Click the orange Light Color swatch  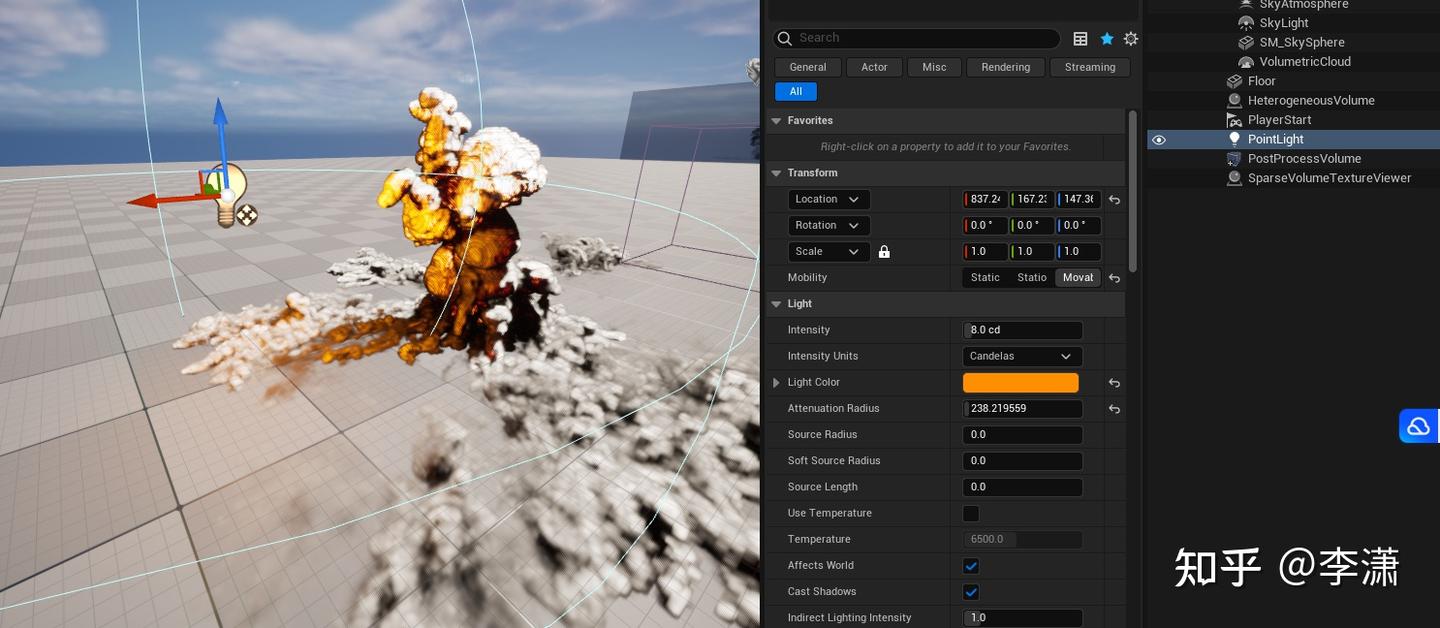click(x=1020, y=383)
